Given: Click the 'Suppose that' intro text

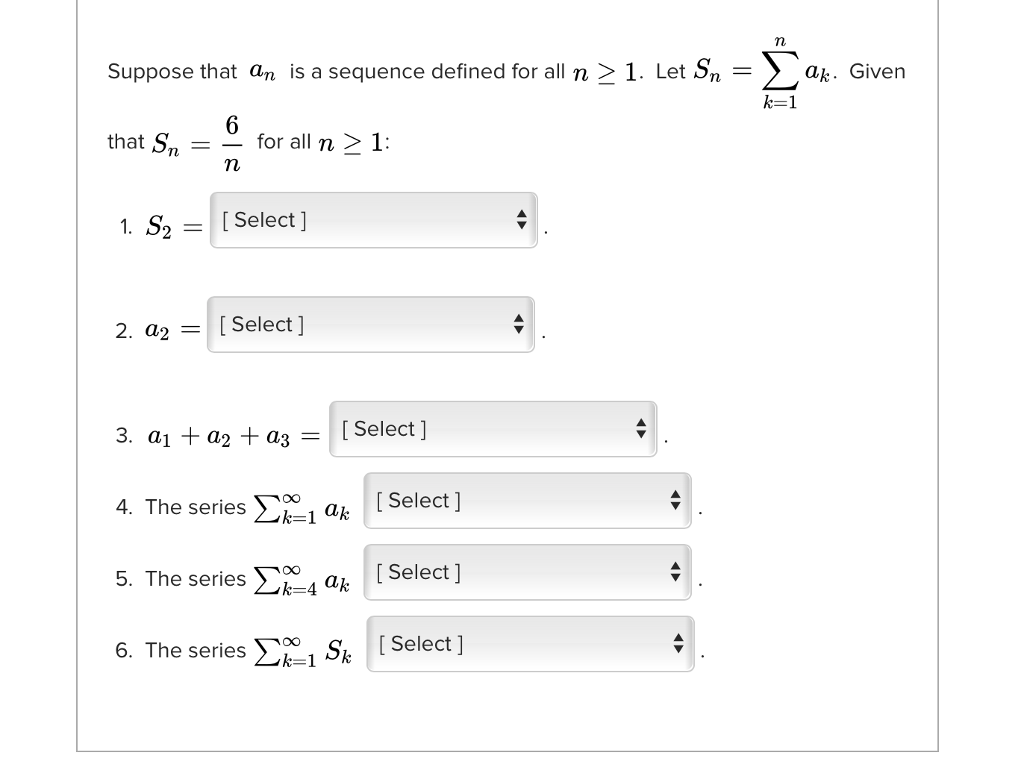Looking at the screenshot, I should pyautogui.click(x=172, y=71).
